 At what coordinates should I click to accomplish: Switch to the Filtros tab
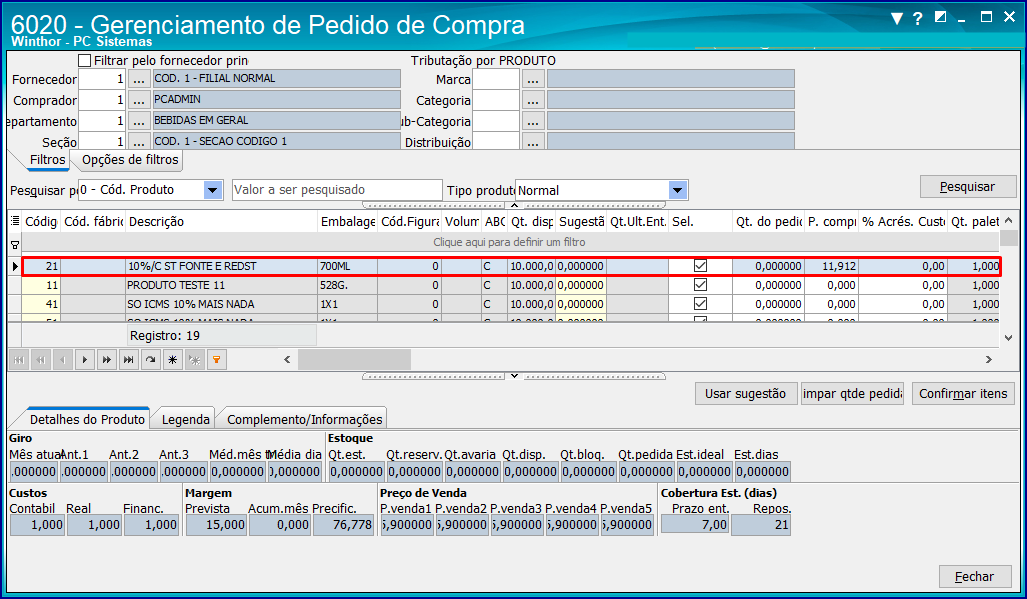coord(47,160)
